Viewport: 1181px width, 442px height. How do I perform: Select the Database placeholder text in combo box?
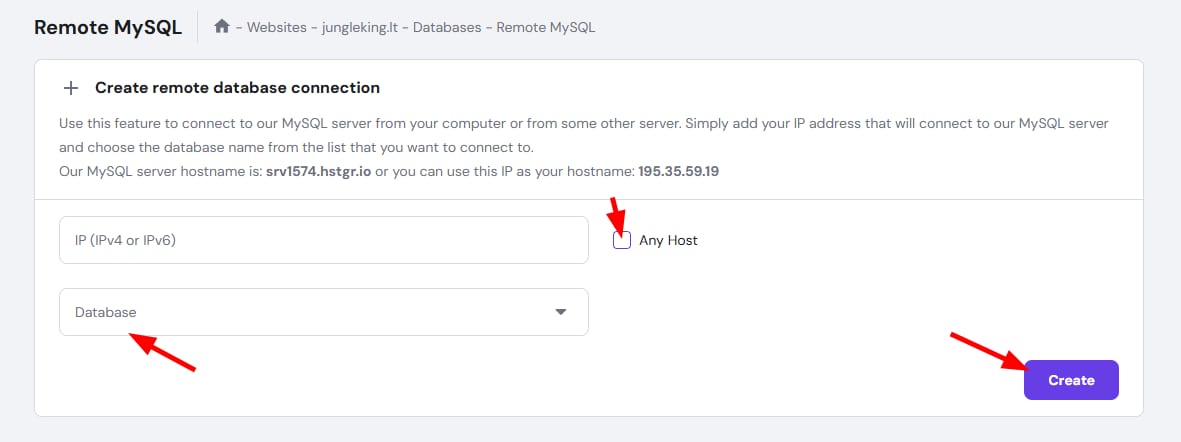(x=105, y=312)
